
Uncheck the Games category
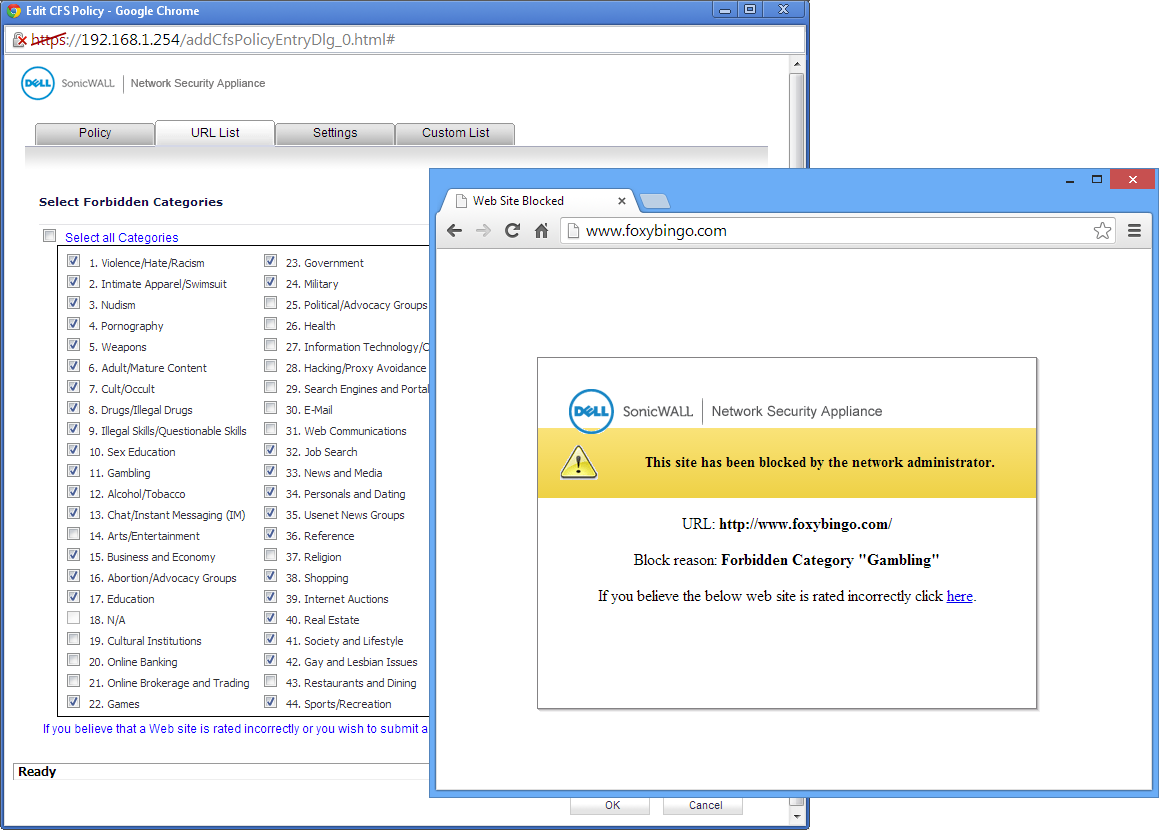tap(74, 702)
